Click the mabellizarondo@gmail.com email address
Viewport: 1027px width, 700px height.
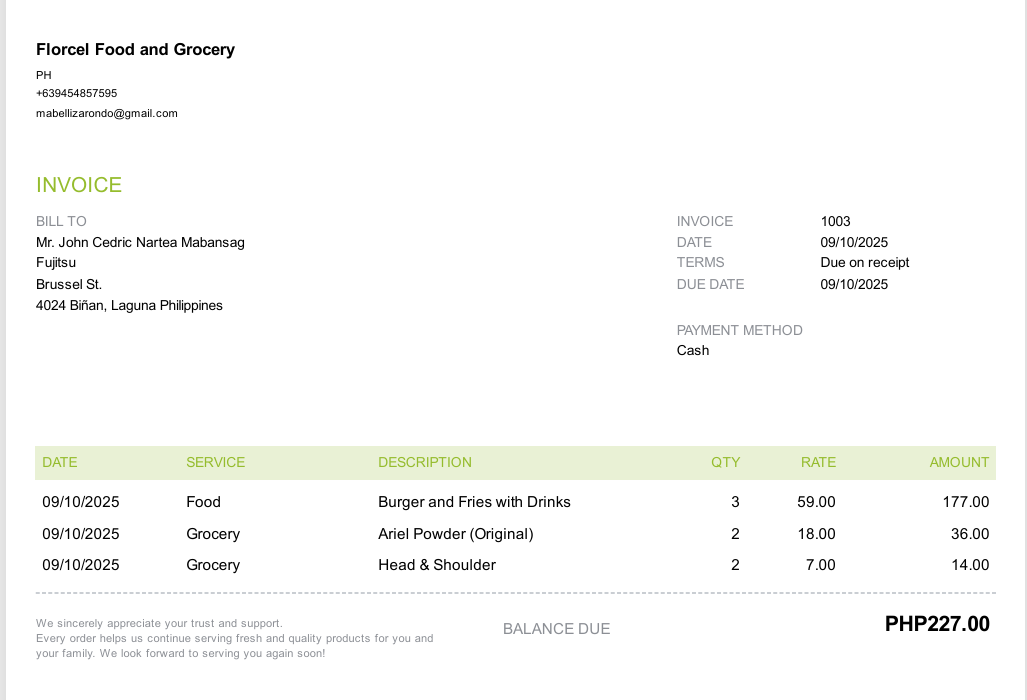click(x=107, y=114)
